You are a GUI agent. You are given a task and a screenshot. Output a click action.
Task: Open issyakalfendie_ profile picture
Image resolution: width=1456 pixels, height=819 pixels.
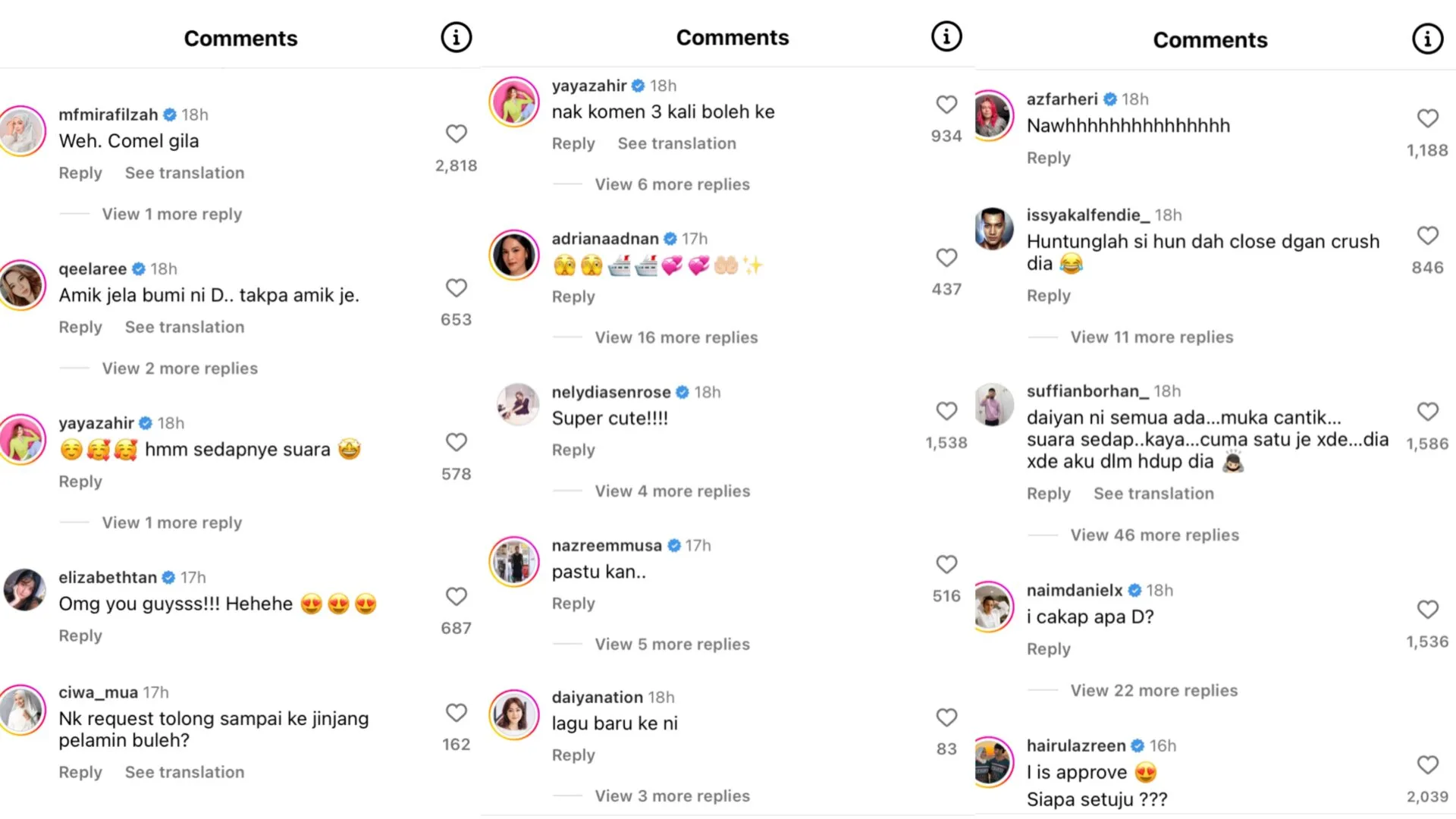993,228
